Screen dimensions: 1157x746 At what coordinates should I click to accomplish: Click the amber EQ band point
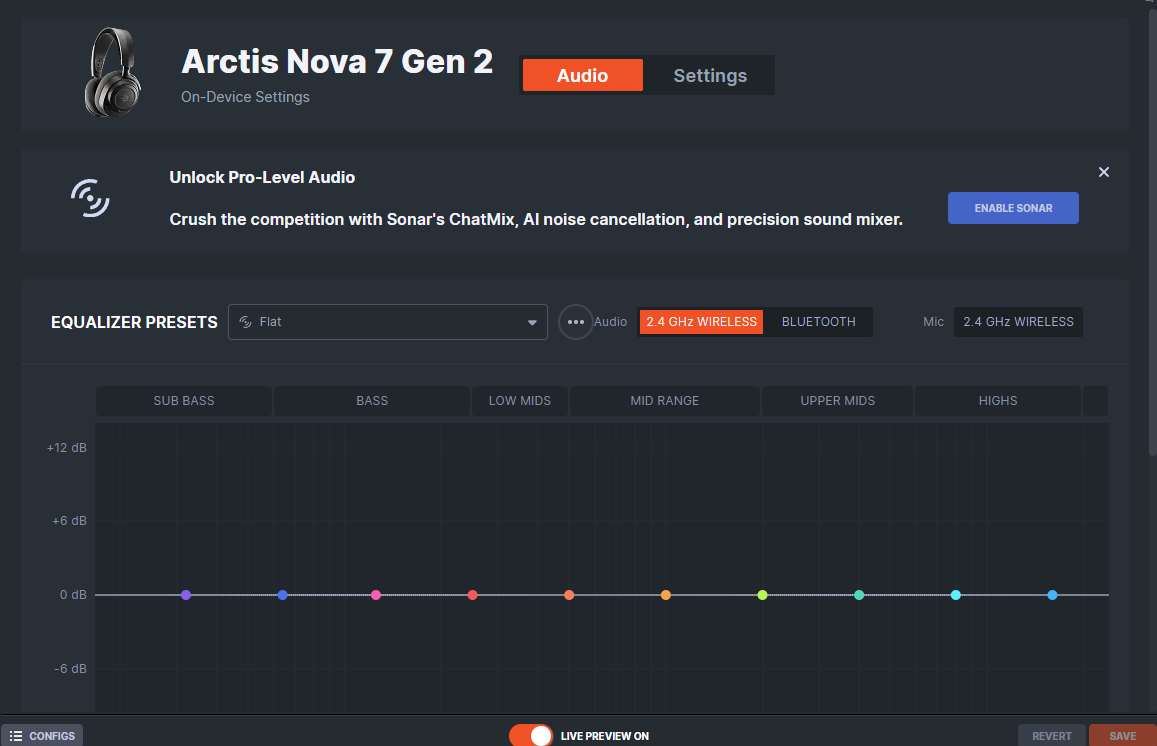(666, 595)
